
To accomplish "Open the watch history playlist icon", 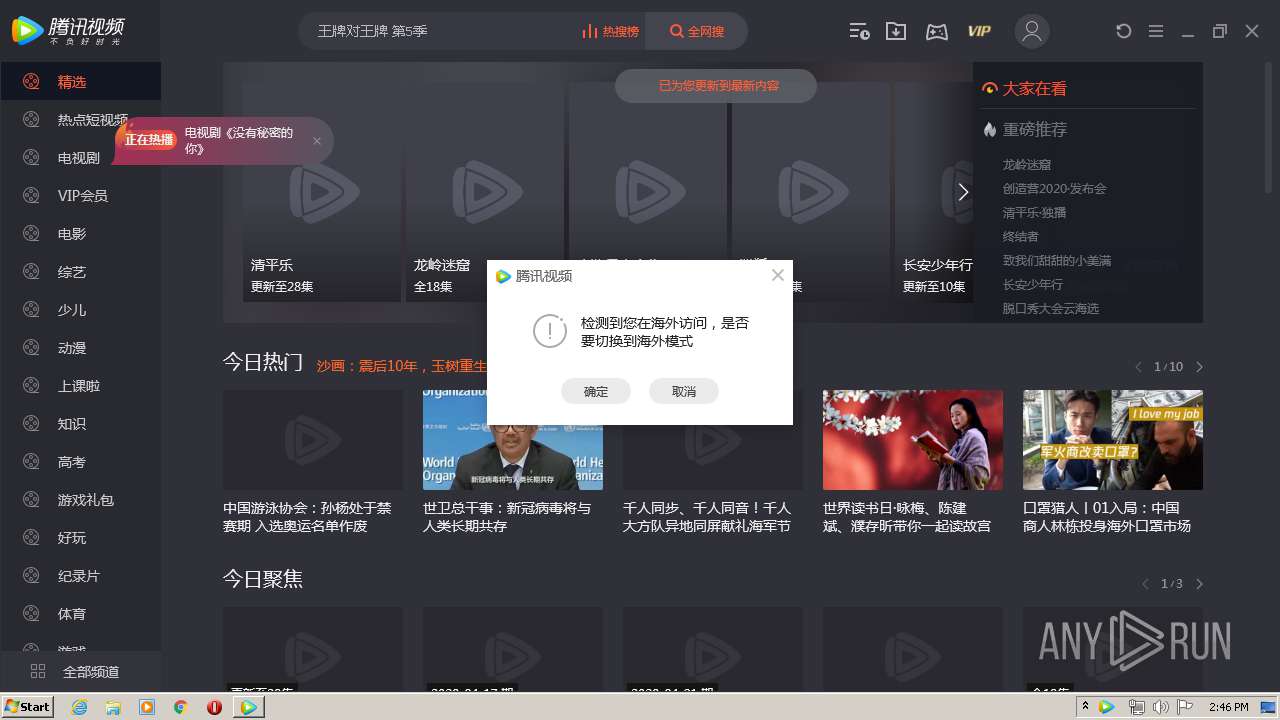I will coord(859,31).
